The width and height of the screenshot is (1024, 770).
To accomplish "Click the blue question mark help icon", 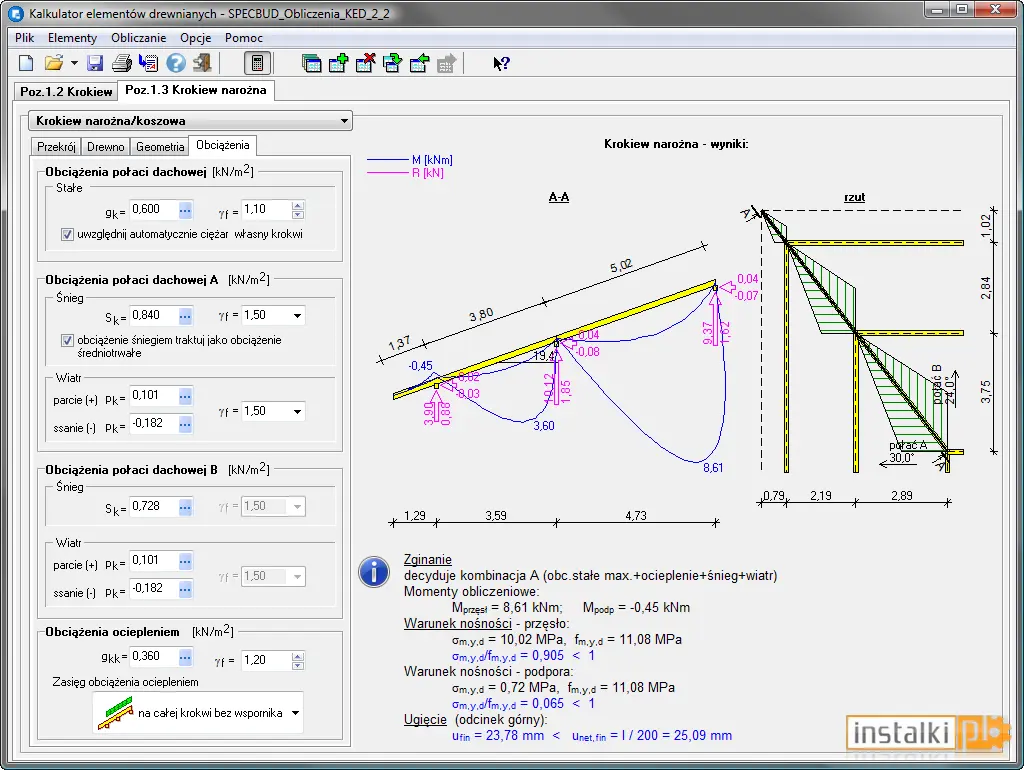I will coord(176,63).
